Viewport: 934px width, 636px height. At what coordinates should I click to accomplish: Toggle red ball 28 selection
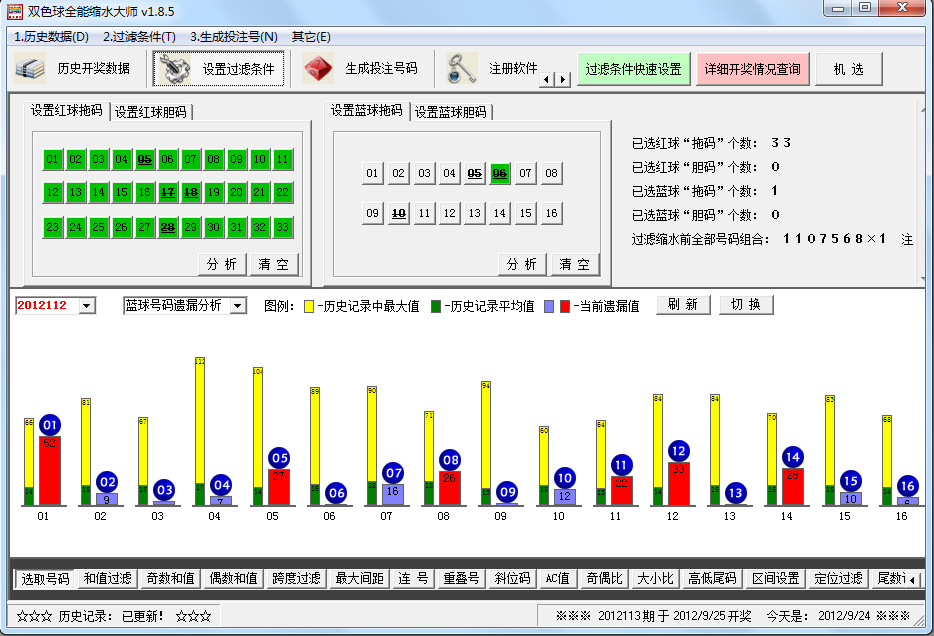click(x=167, y=227)
